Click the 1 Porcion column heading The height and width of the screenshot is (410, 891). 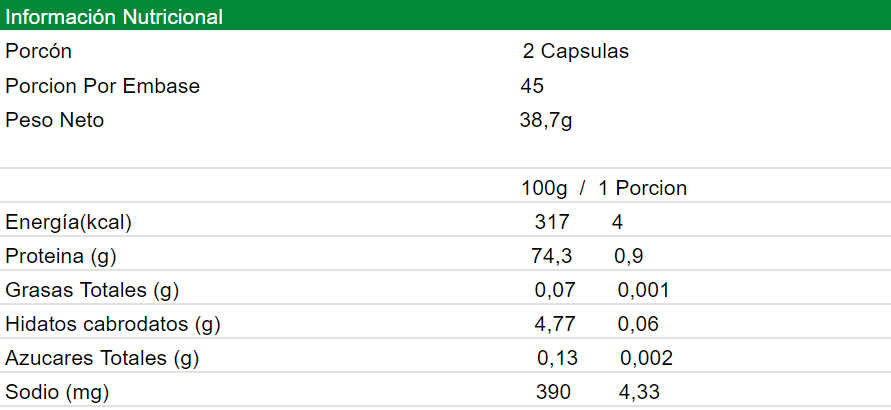coord(642,188)
